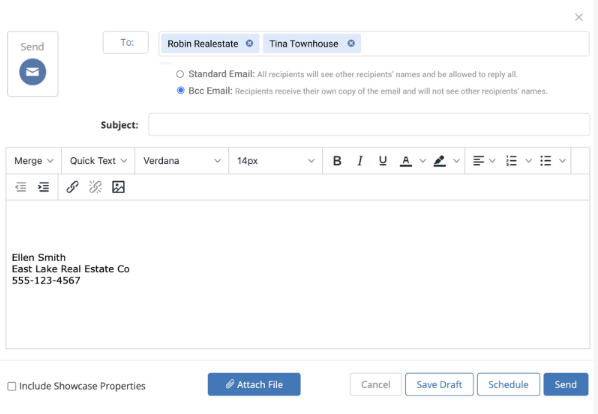Decrease indent with the outdent icon
Screen dimensions: 598x414
click(x=21, y=187)
